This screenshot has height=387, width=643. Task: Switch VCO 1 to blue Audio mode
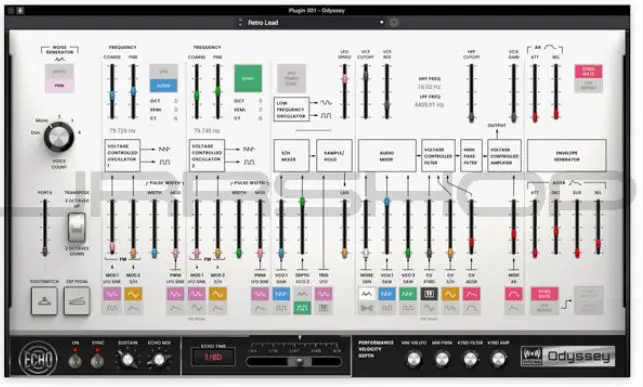pos(164,86)
